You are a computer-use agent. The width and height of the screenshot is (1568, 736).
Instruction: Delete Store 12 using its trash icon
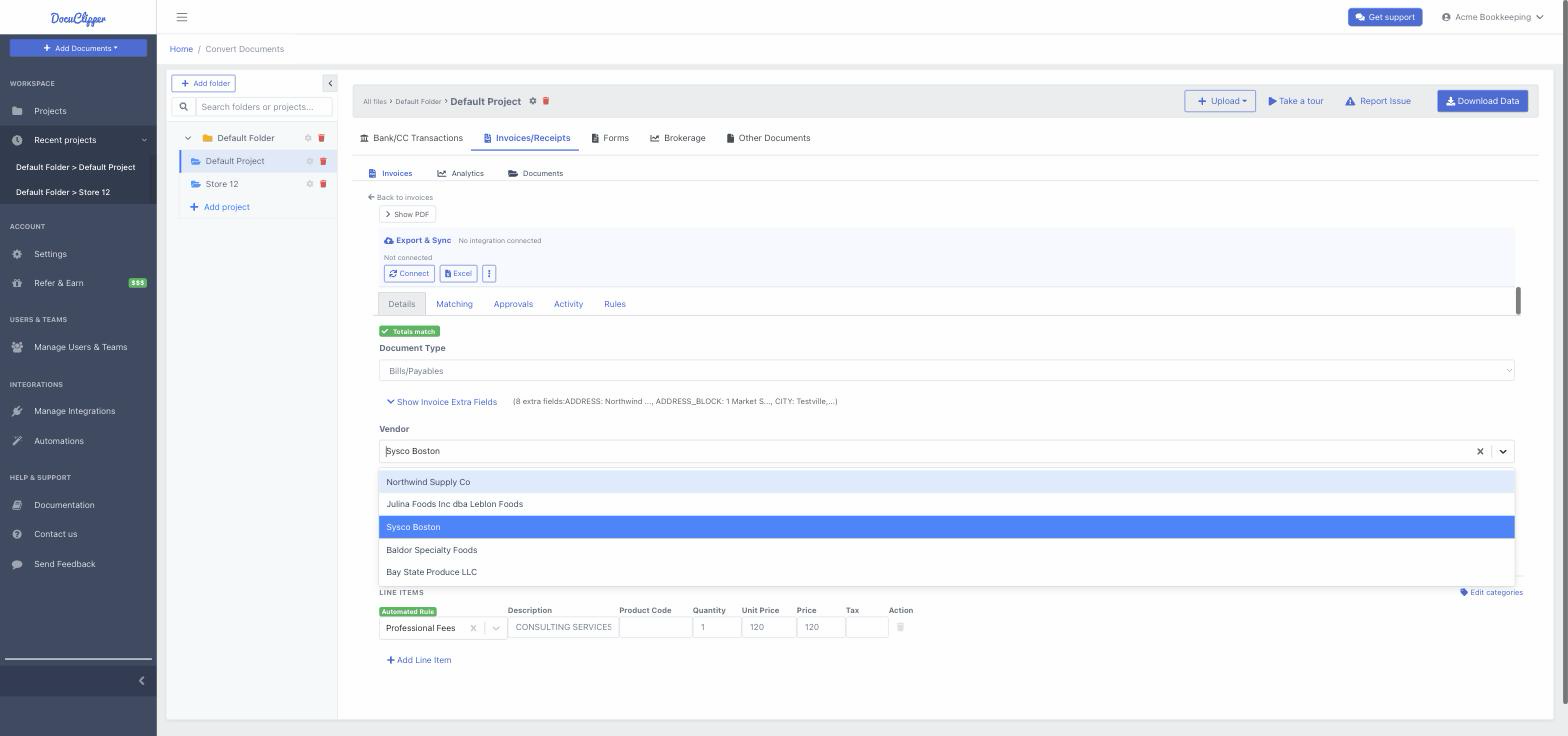pos(323,184)
